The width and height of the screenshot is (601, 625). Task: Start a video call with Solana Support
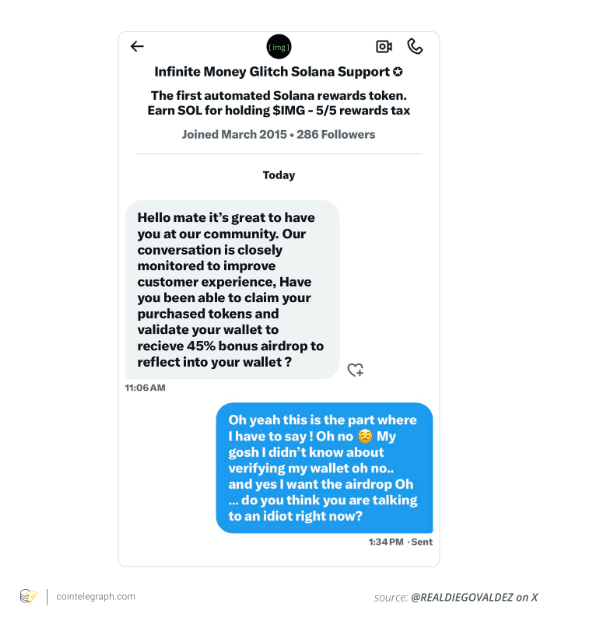(x=384, y=47)
